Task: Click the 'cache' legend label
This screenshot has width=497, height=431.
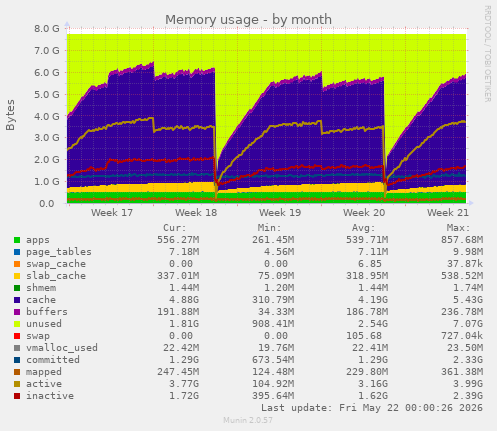Action: pos(41,300)
